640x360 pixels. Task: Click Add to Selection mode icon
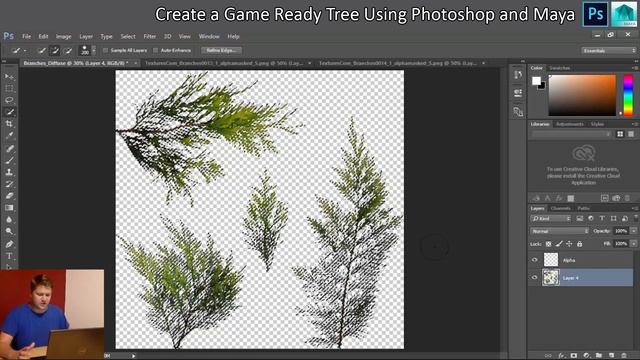(54, 51)
